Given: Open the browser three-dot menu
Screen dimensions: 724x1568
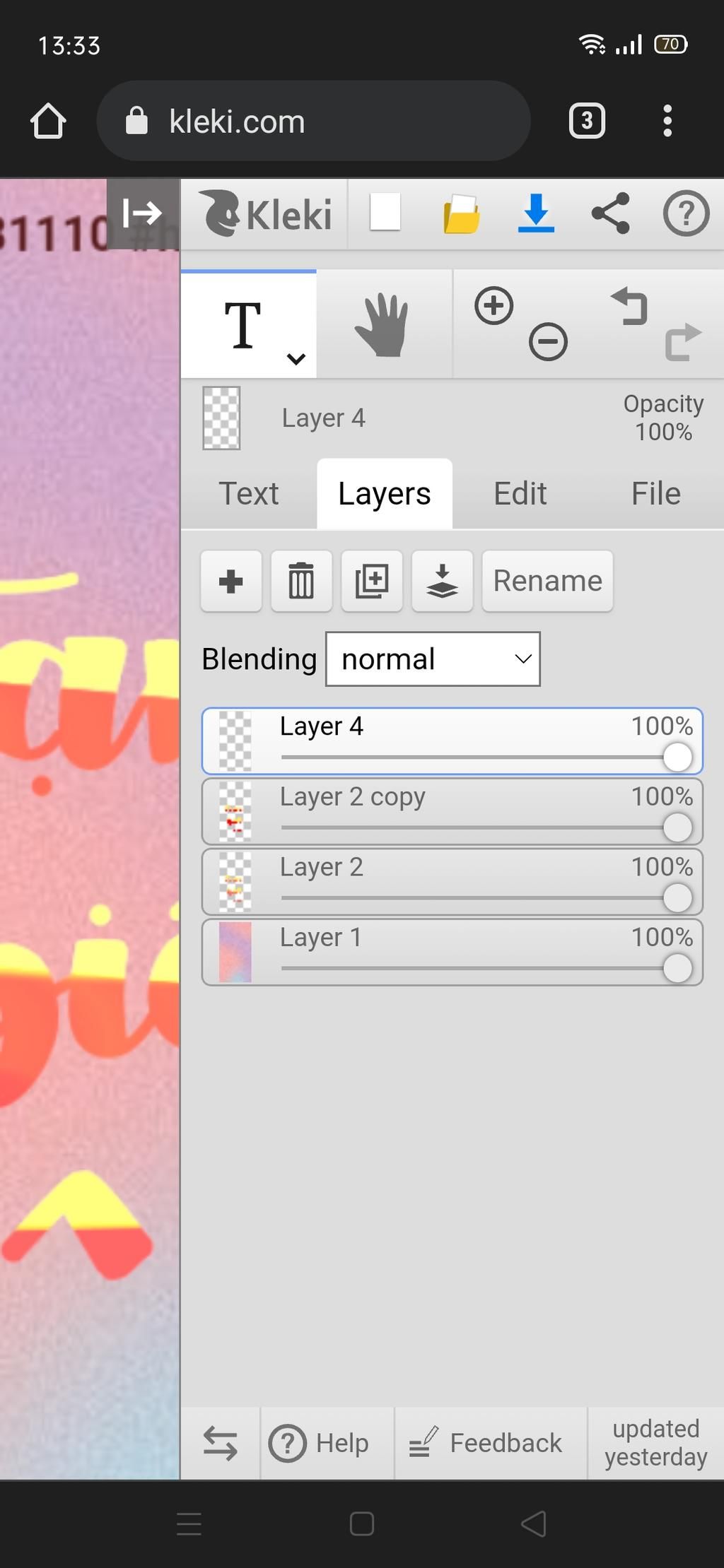Looking at the screenshot, I should point(667,121).
